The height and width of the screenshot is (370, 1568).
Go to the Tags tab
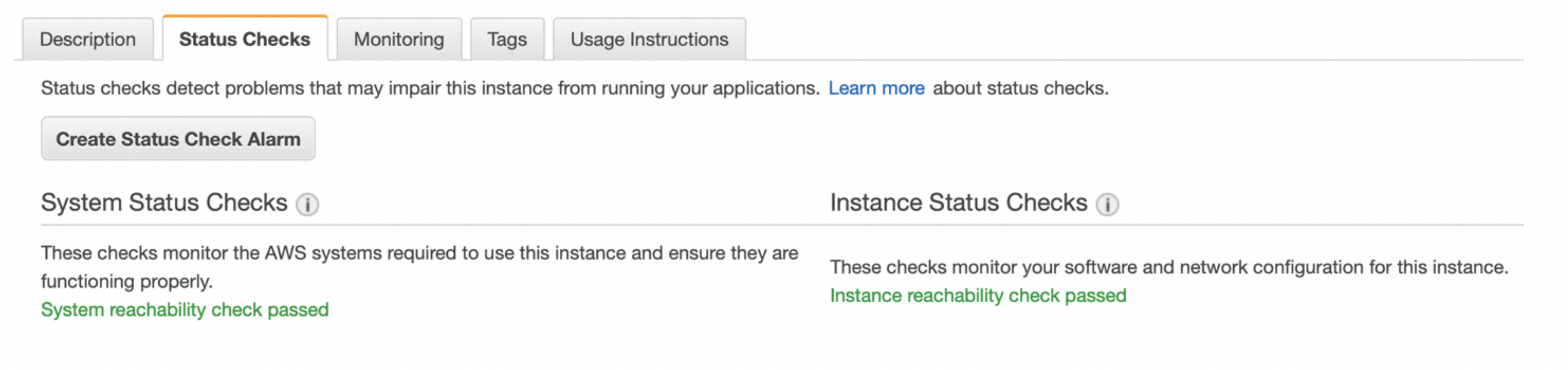(x=507, y=39)
